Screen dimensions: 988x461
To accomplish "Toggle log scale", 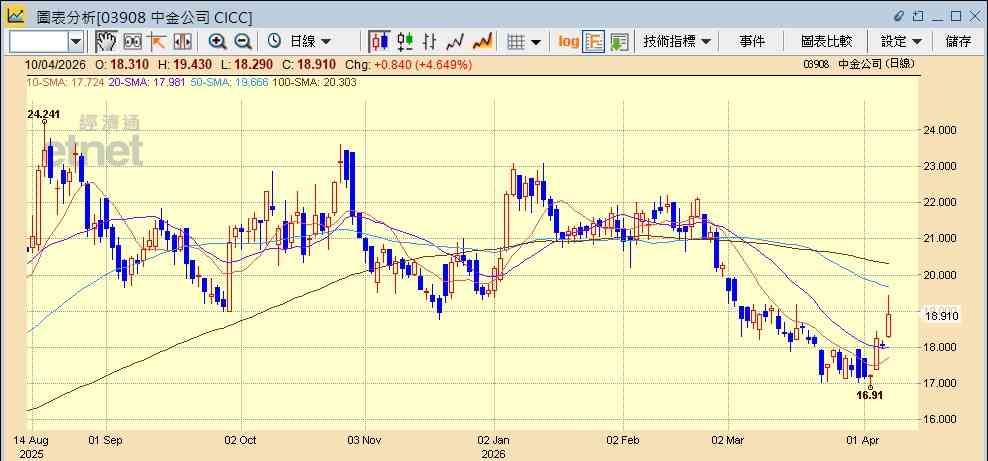I will (568, 42).
